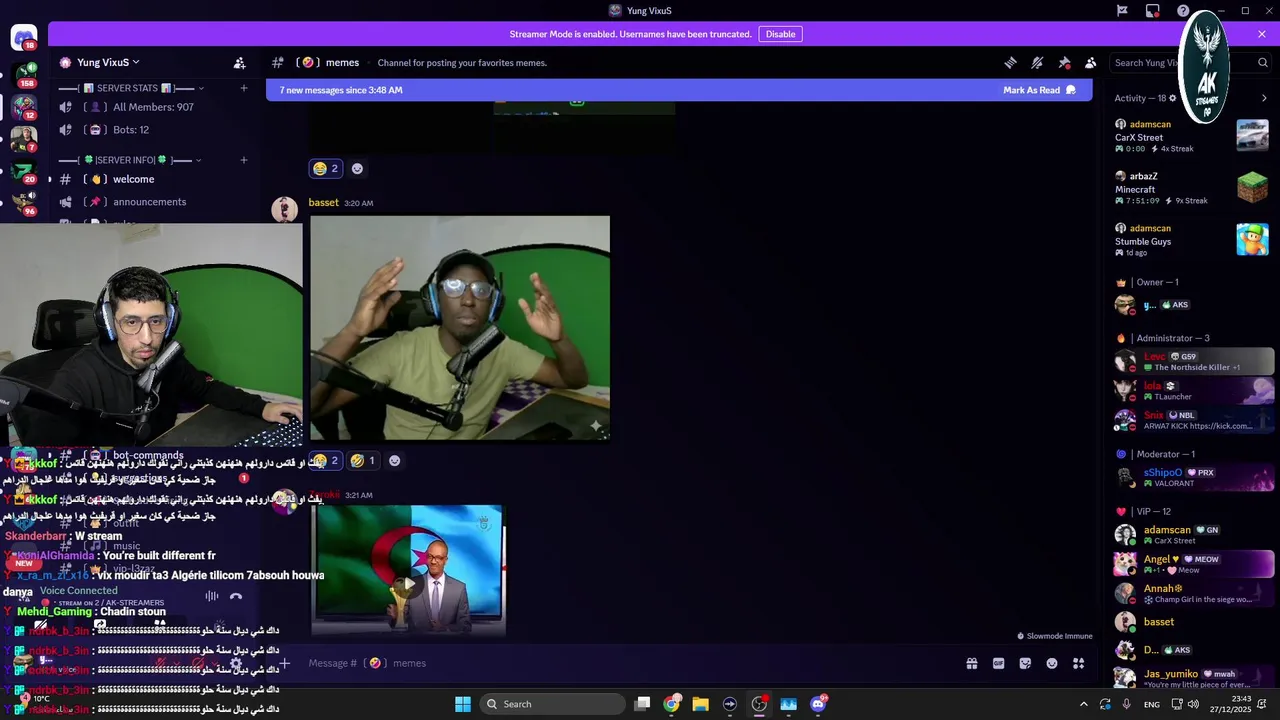The image size is (1280, 720).
Task: Open Angel member in VIP list
Action: (1194, 564)
